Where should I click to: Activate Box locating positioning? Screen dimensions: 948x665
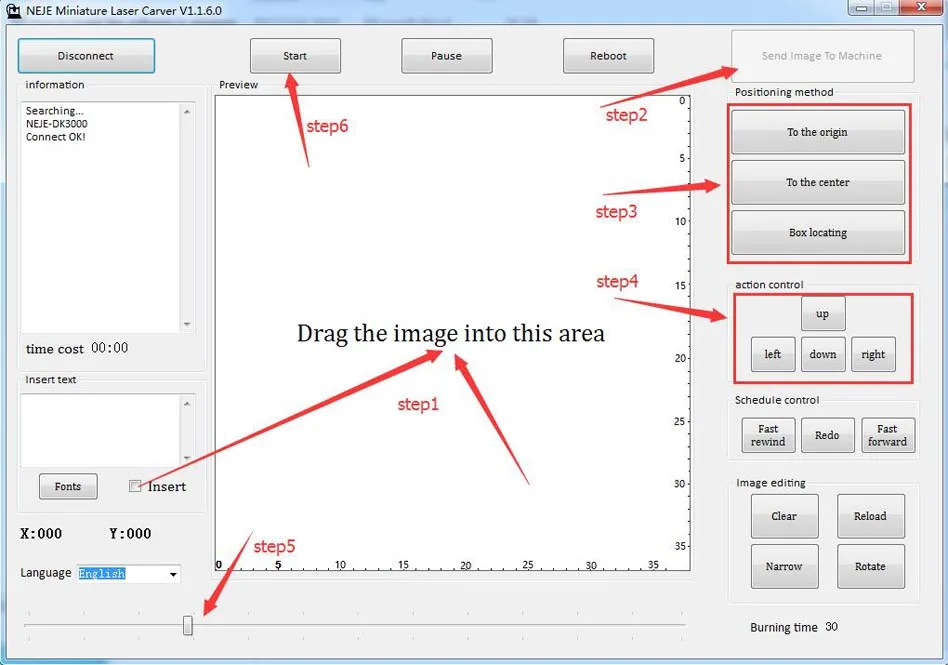pos(817,232)
